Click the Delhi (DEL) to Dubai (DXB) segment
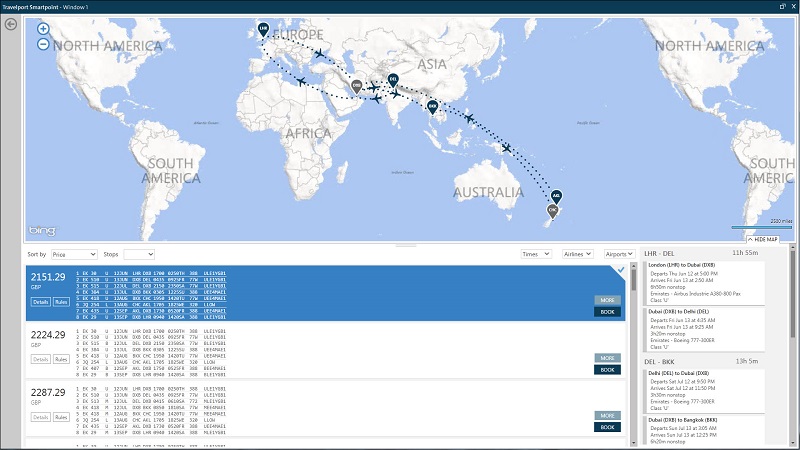This screenshot has height=450, width=800. click(704, 391)
